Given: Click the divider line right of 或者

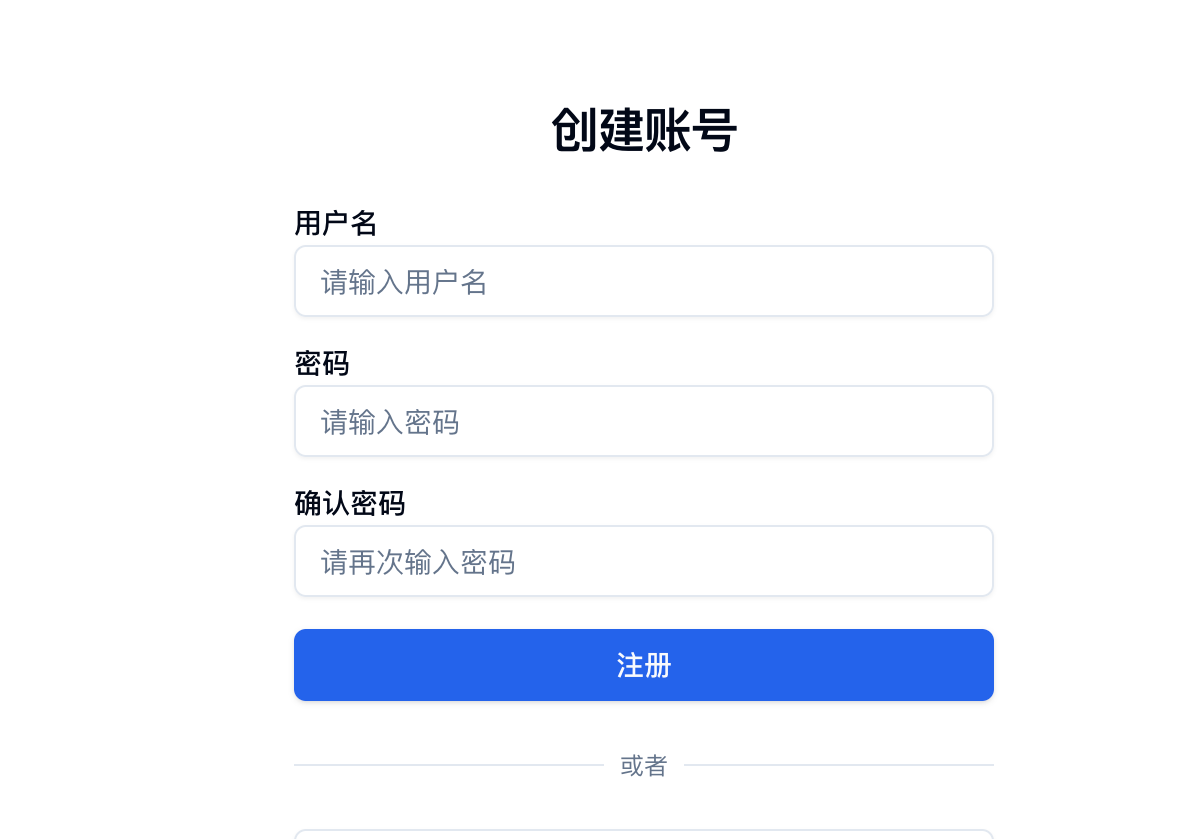Looking at the screenshot, I should click(x=839, y=765).
